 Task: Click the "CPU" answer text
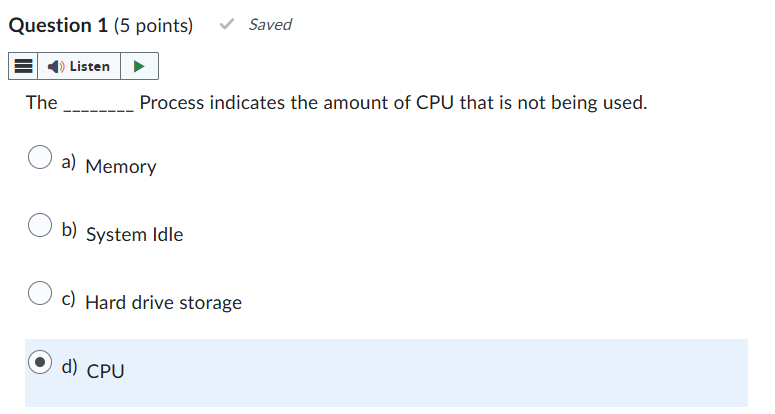[x=105, y=371]
